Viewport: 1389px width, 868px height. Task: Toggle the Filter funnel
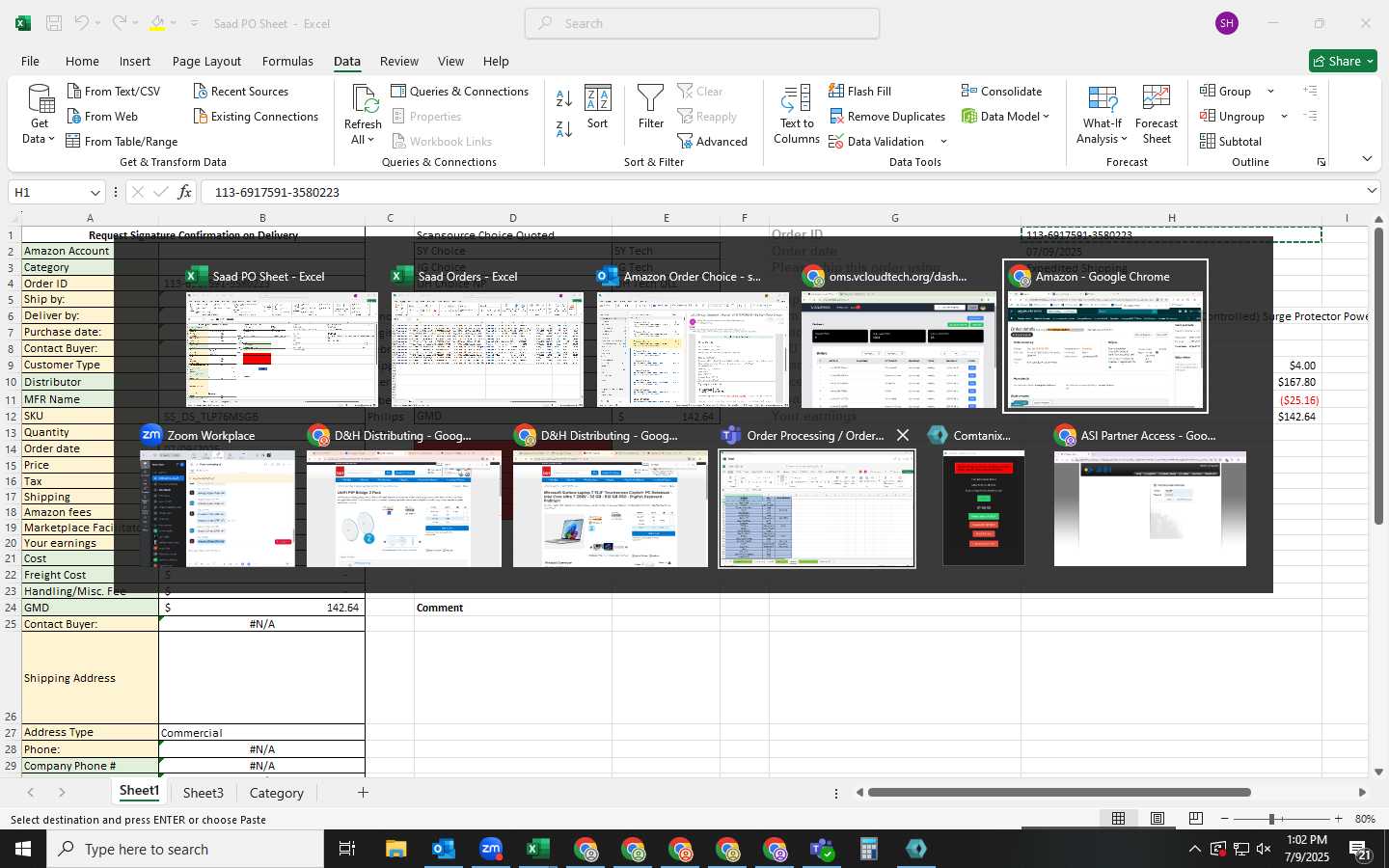[x=651, y=107]
